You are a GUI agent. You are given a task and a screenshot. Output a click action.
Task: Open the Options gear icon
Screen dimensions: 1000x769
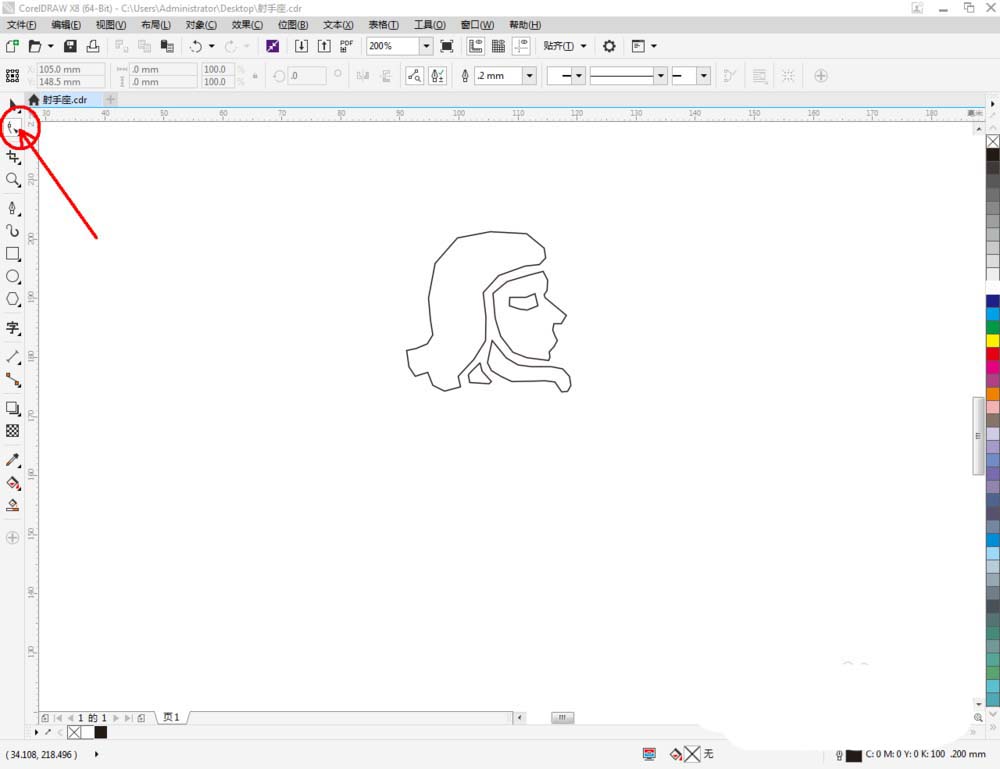click(x=609, y=46)
